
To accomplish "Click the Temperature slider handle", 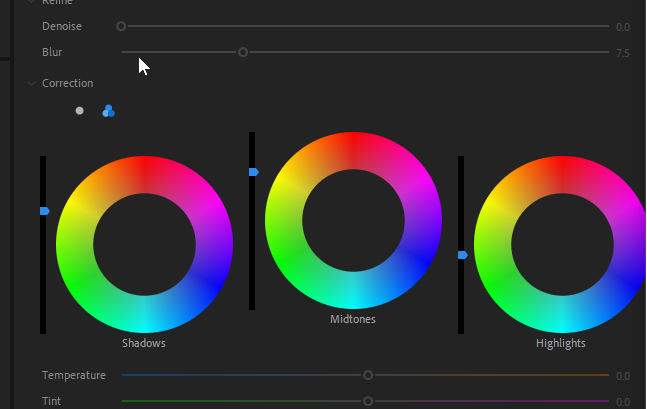I will coord(368,375).
